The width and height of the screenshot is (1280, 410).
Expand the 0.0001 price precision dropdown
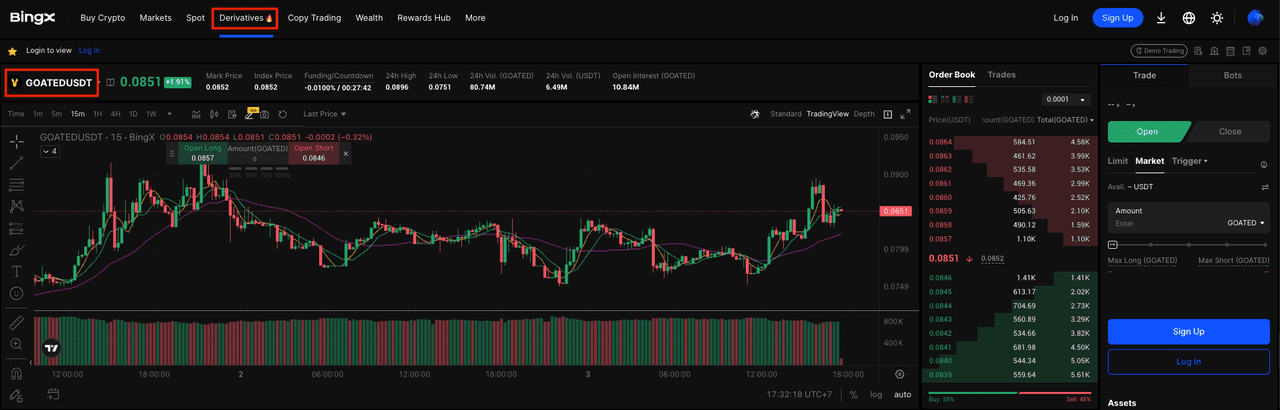[1067, 99]
